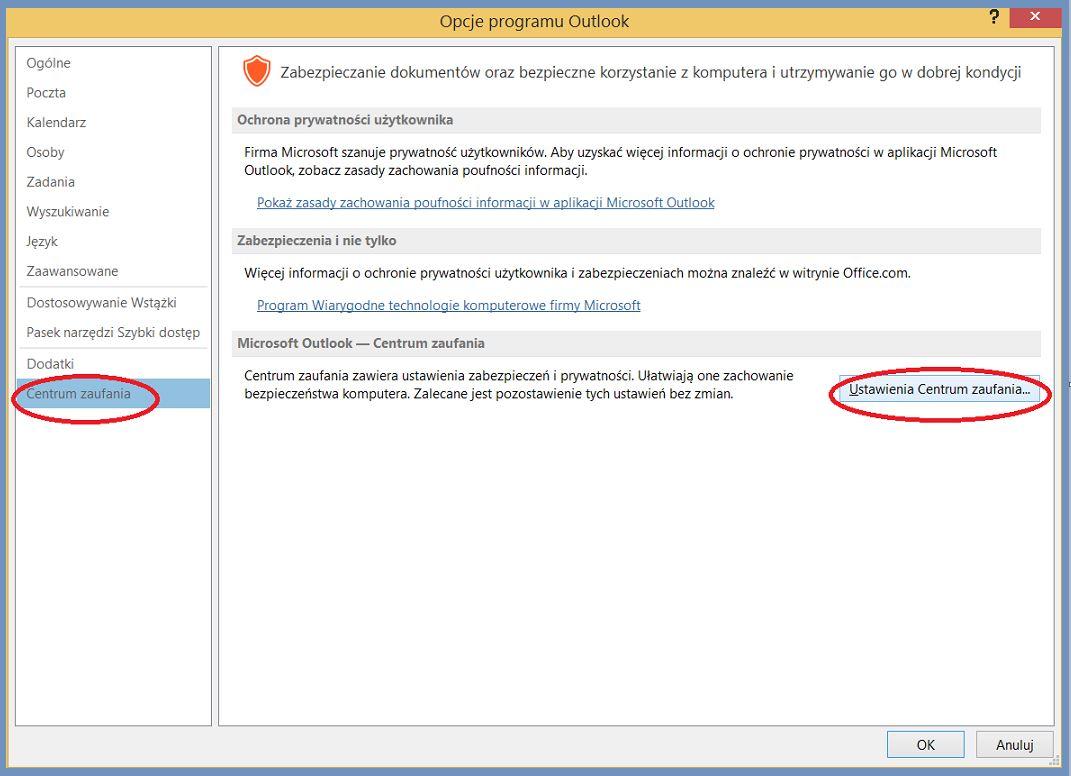Open privacy policy link for Microsoft Outlook
This screenshot has width=1071, height=776.
tap(486, 203)
